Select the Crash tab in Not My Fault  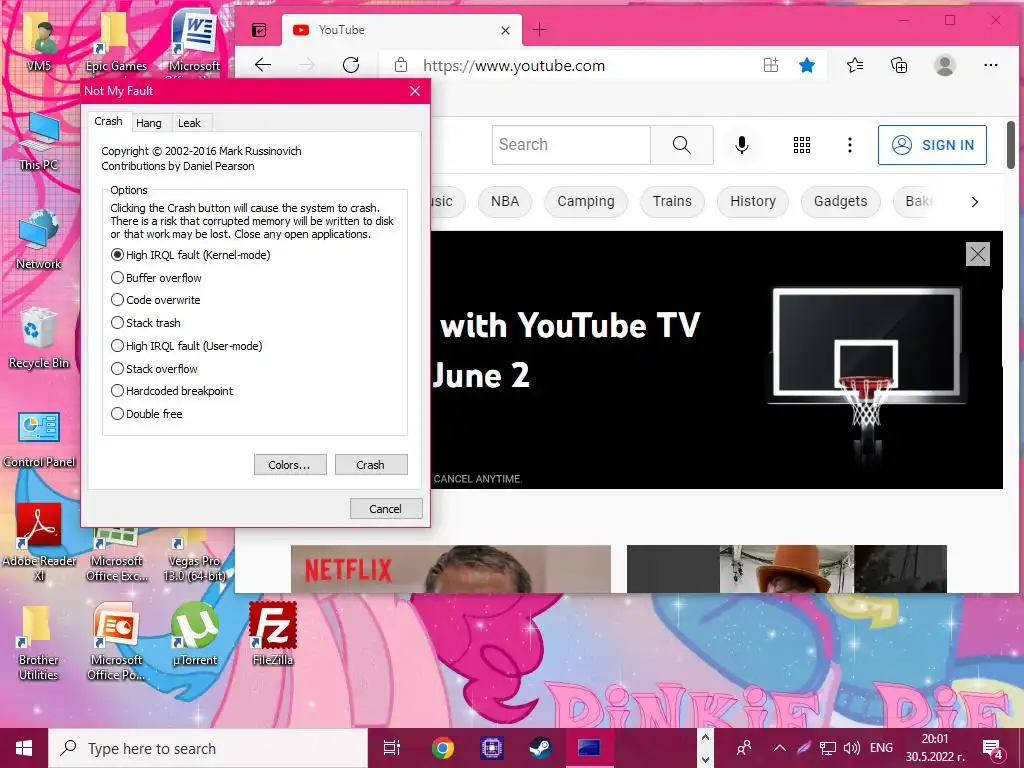coord(108,121)
